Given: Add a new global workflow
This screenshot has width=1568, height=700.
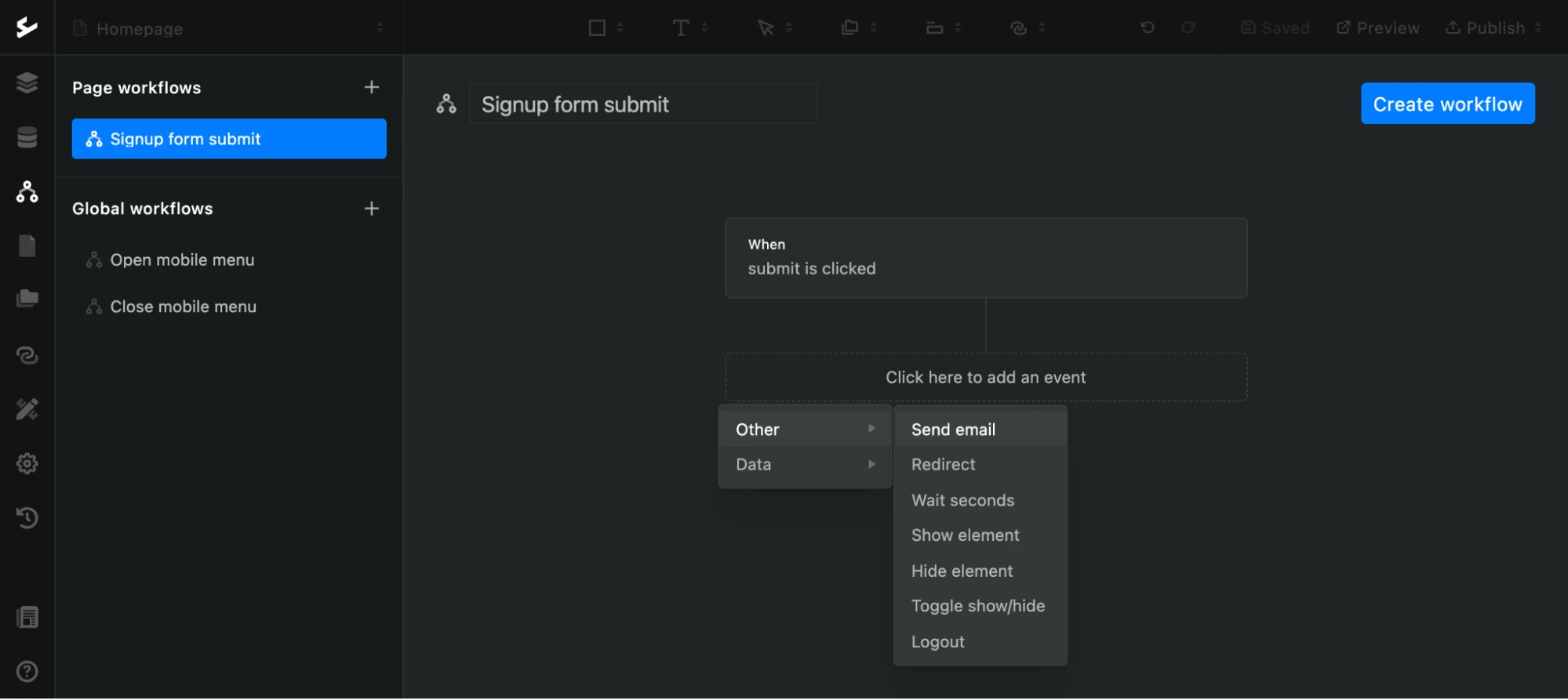Looking at the screenshot, I should pyautogui.click(x=372, y=209).
